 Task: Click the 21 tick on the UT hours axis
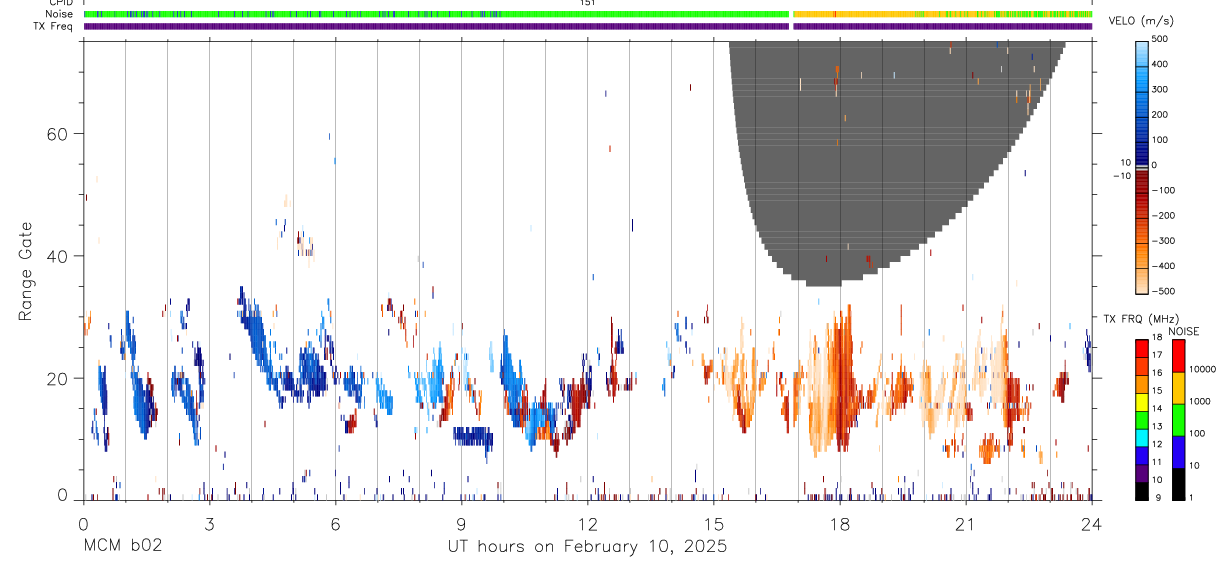point(966,524)
